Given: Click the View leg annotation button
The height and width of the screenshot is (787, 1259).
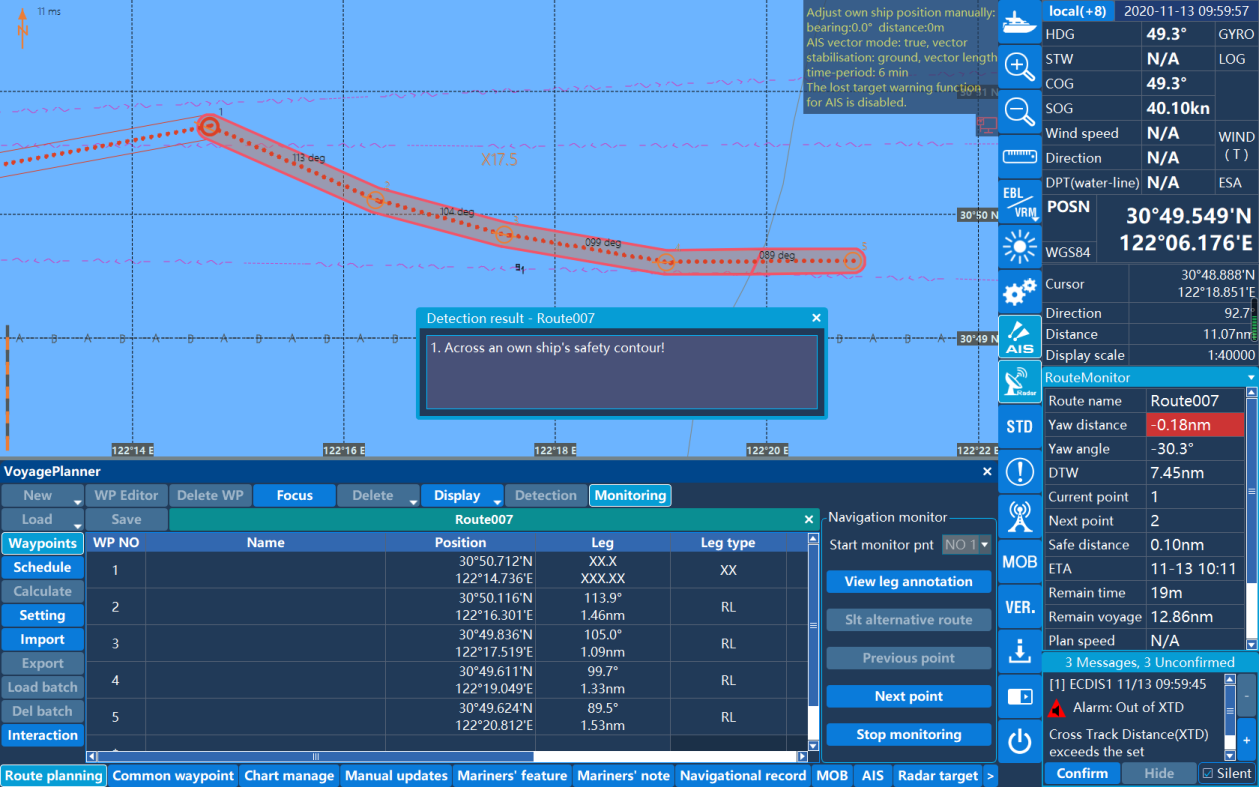Looking at the screenshot, I should click(x=909, y=582).
